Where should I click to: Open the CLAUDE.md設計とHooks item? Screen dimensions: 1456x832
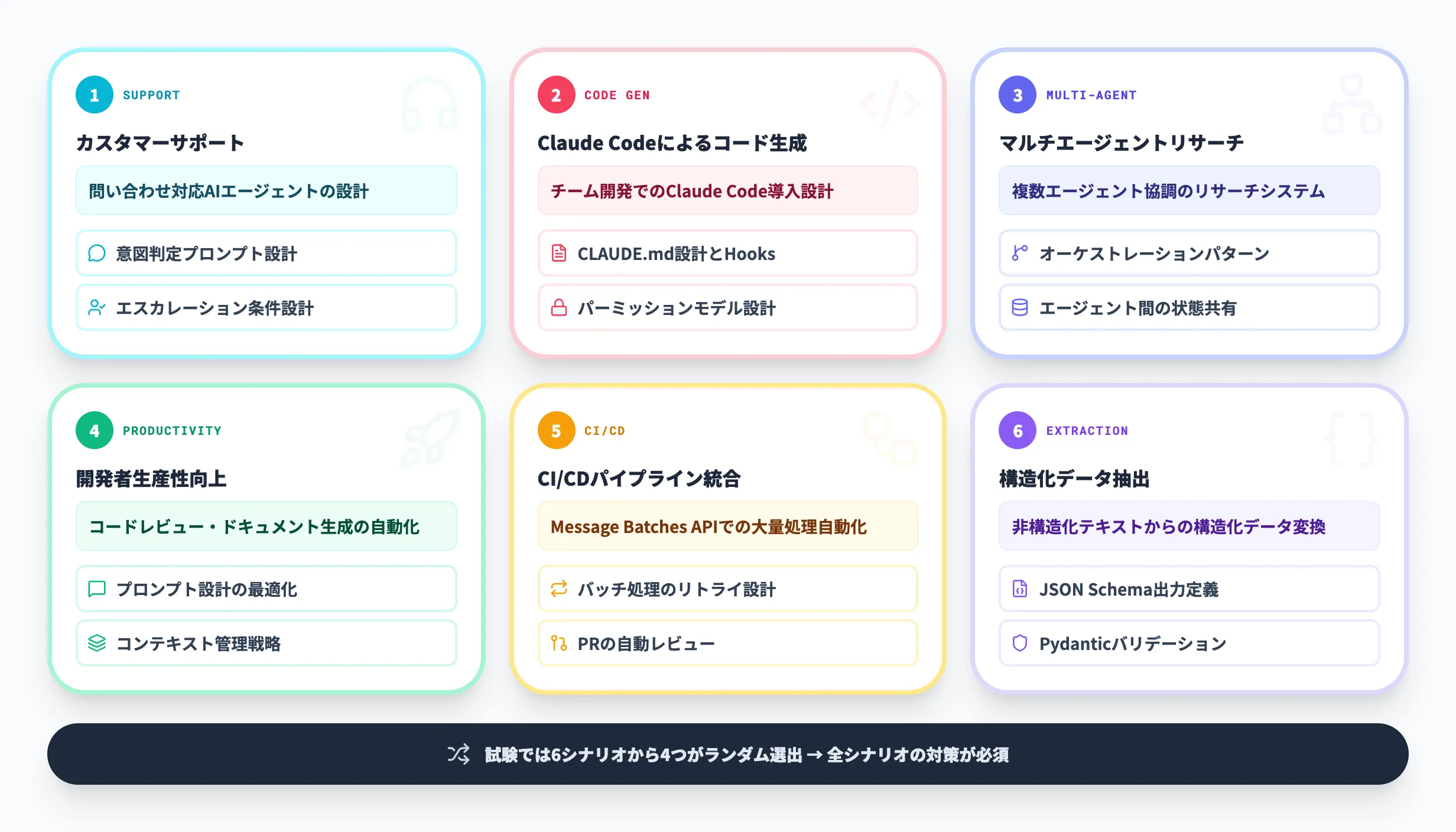728,253
